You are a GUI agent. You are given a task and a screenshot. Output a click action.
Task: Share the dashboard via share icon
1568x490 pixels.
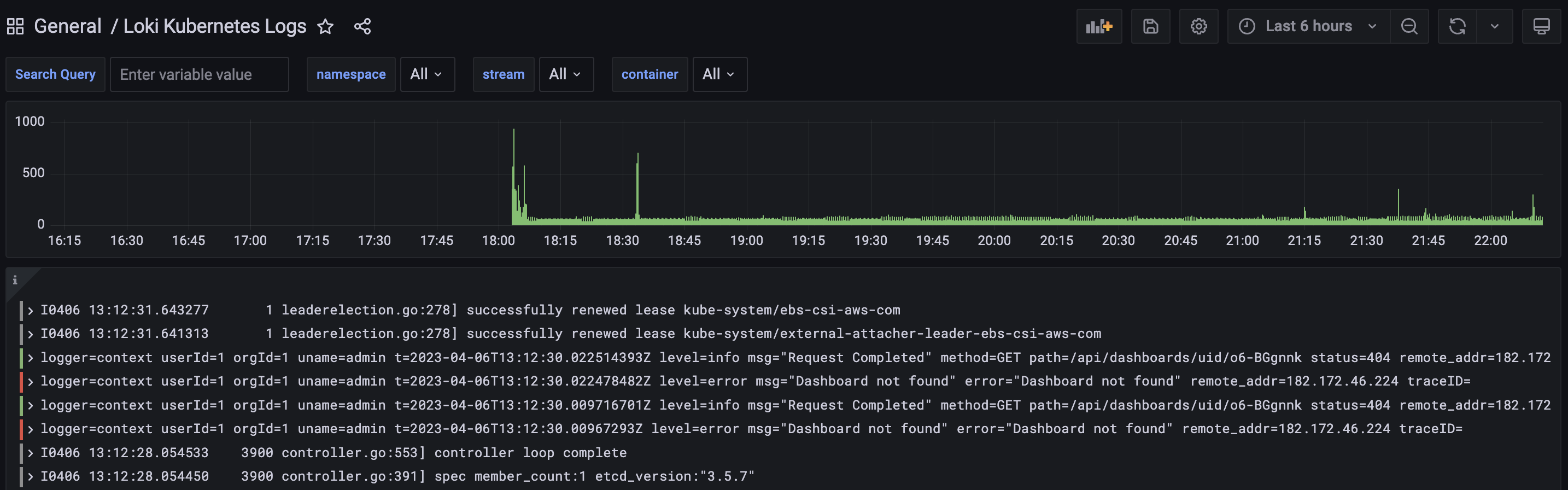click(x=363, y=26)
